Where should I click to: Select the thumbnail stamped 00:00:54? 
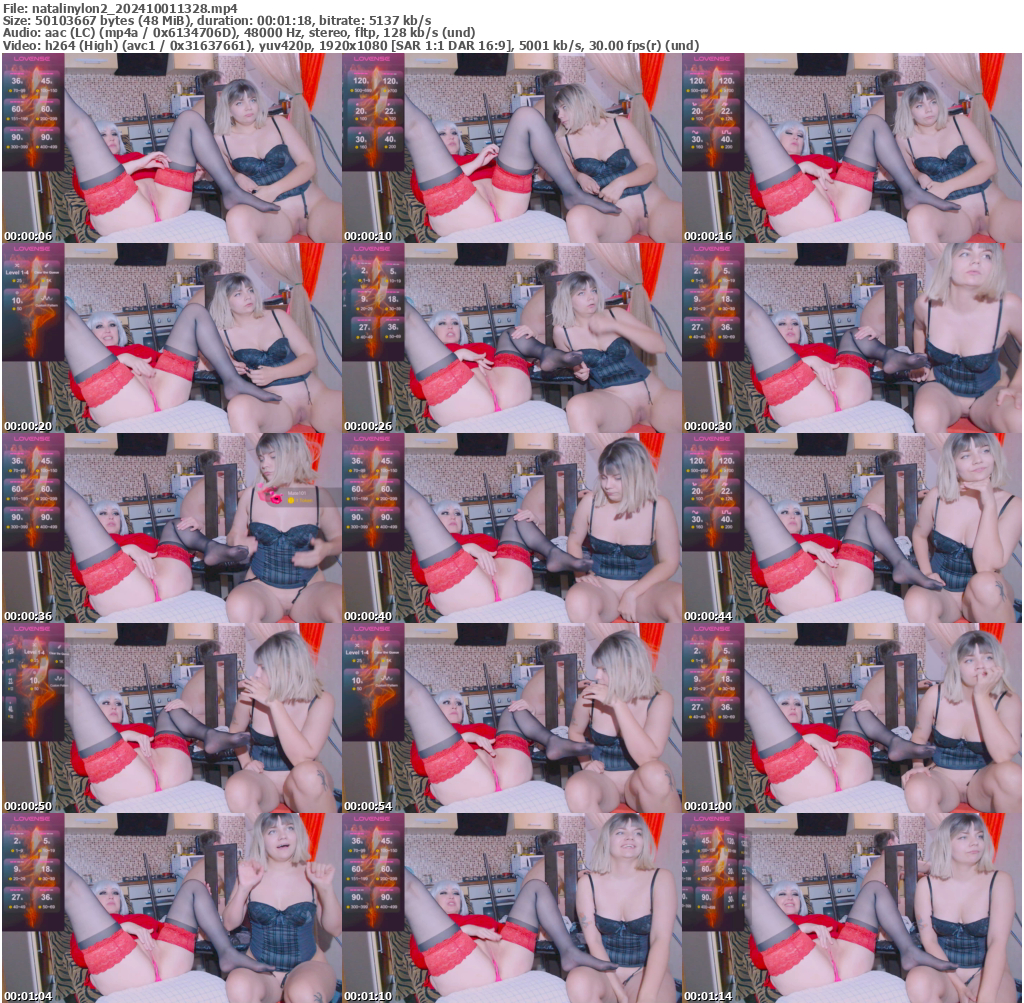pos(511,718)
